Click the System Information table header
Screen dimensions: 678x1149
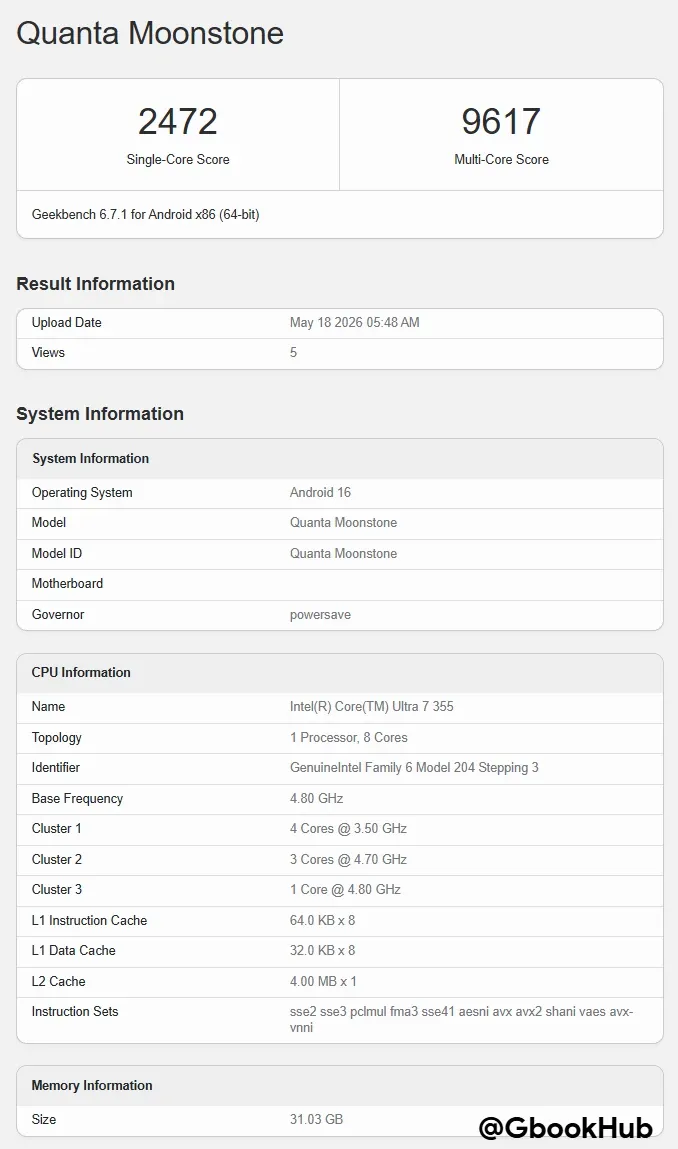[x=90, y=459]
